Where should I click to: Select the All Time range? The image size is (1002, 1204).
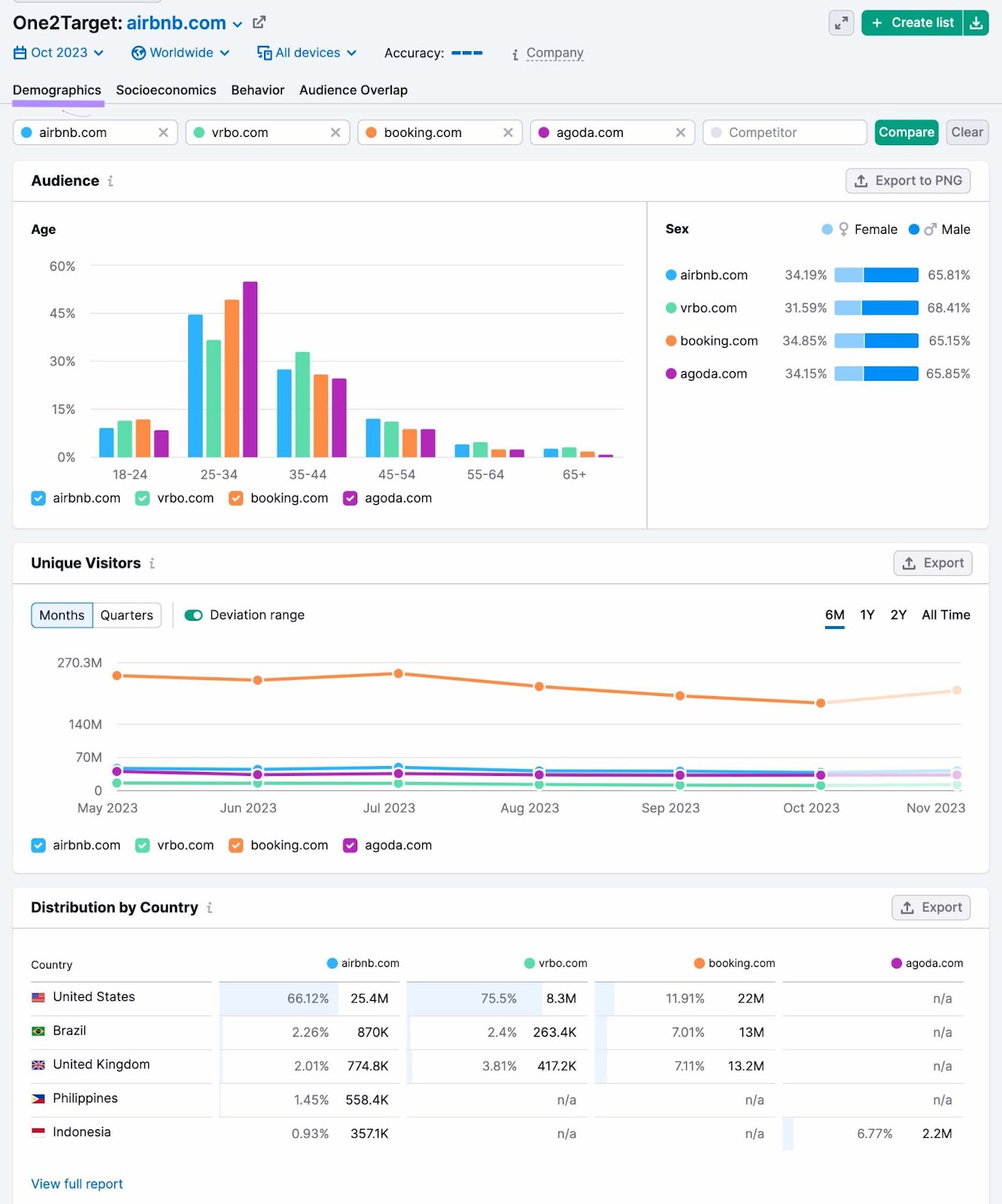point(946,616)
